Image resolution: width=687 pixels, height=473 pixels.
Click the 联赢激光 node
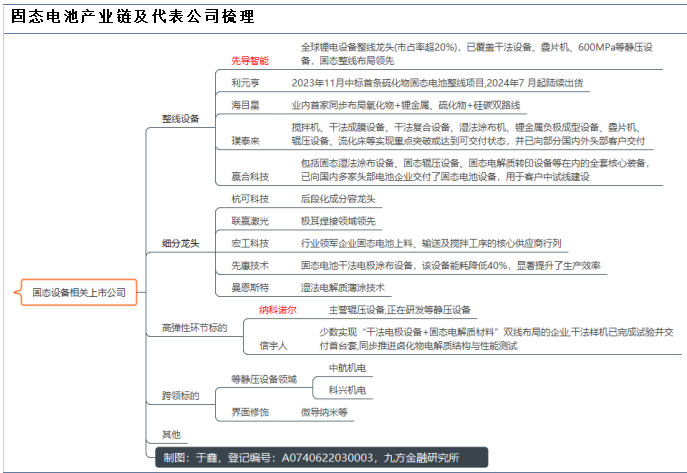[250, 221]
